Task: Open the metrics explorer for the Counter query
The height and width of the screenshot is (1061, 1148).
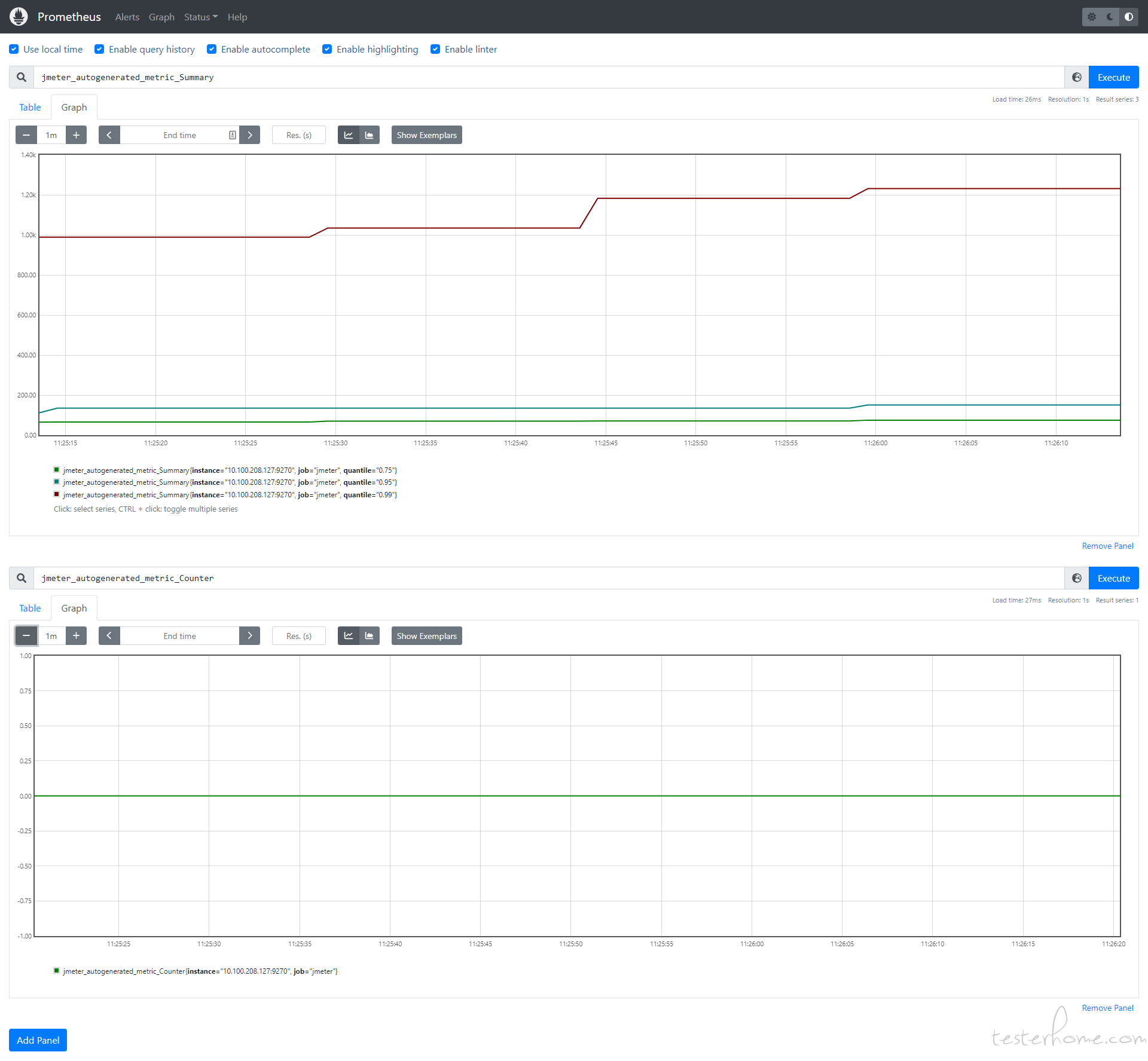Action: pos(1077,578)
